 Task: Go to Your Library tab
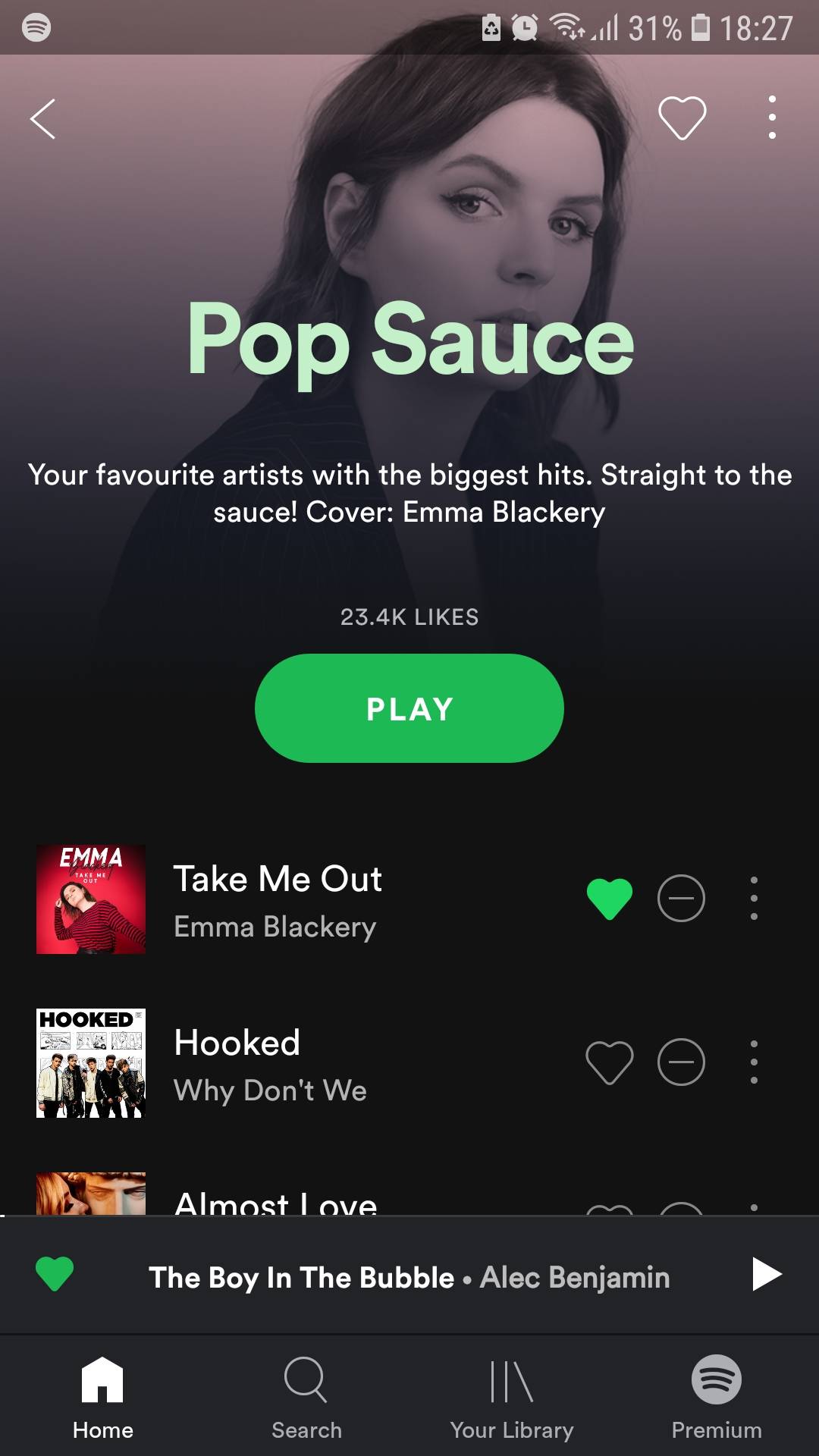click(512, 1398)
